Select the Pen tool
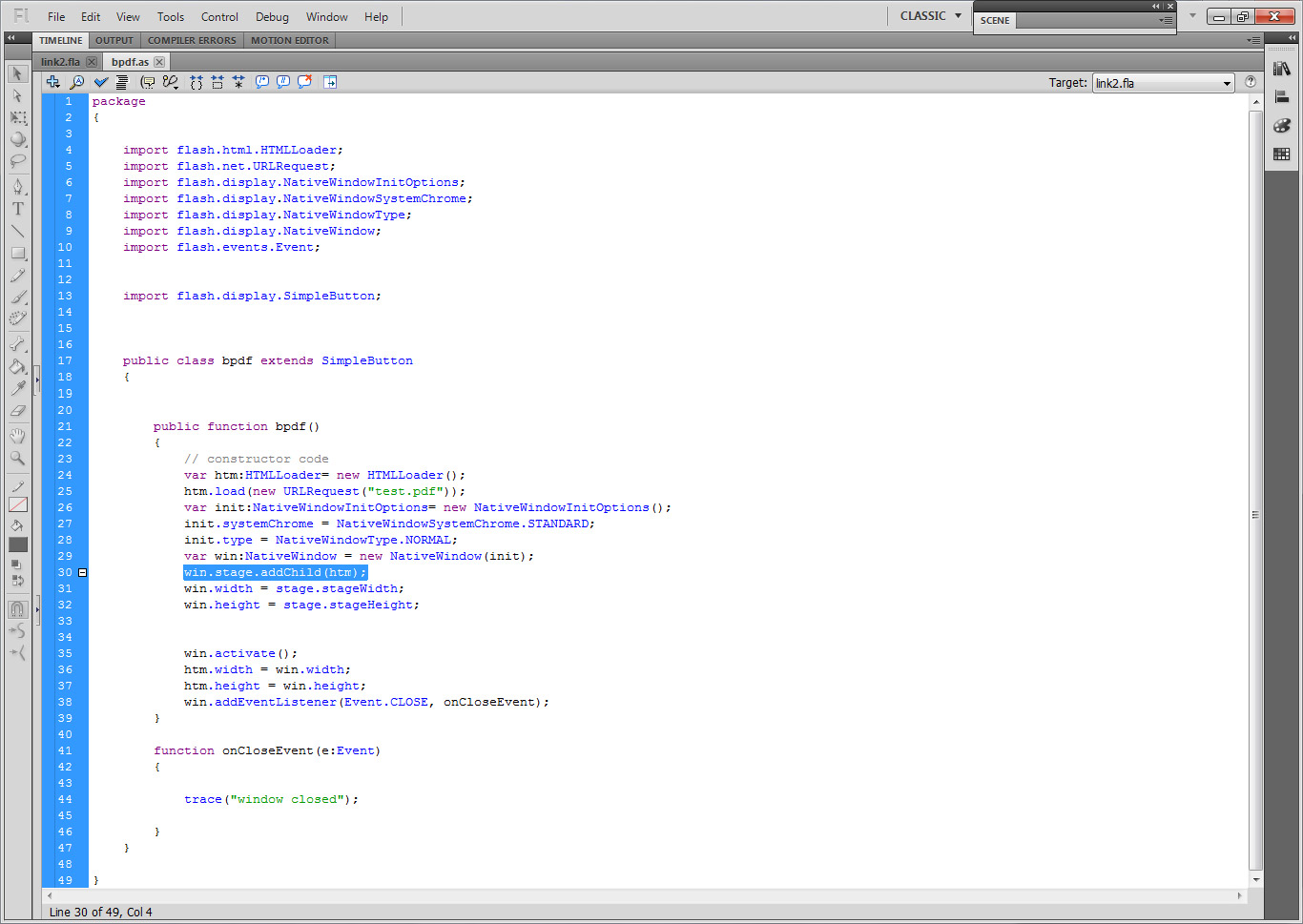1303x924 pixels. pyautogui.click(x=17, y=187)
